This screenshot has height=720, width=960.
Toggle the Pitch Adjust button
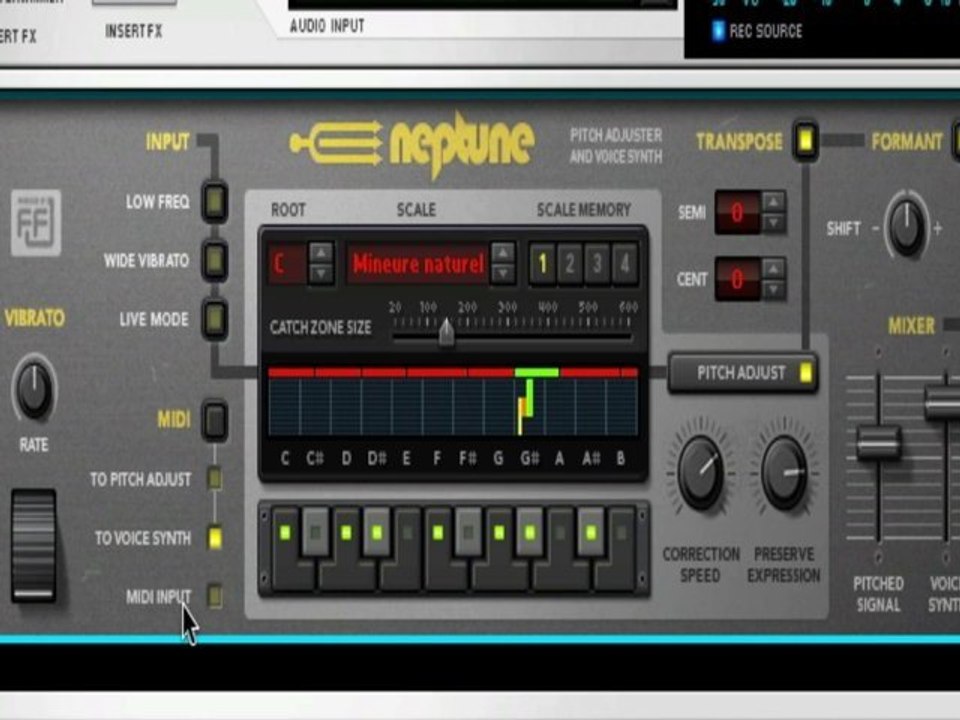pyautogui.click(x=743, y=372)
